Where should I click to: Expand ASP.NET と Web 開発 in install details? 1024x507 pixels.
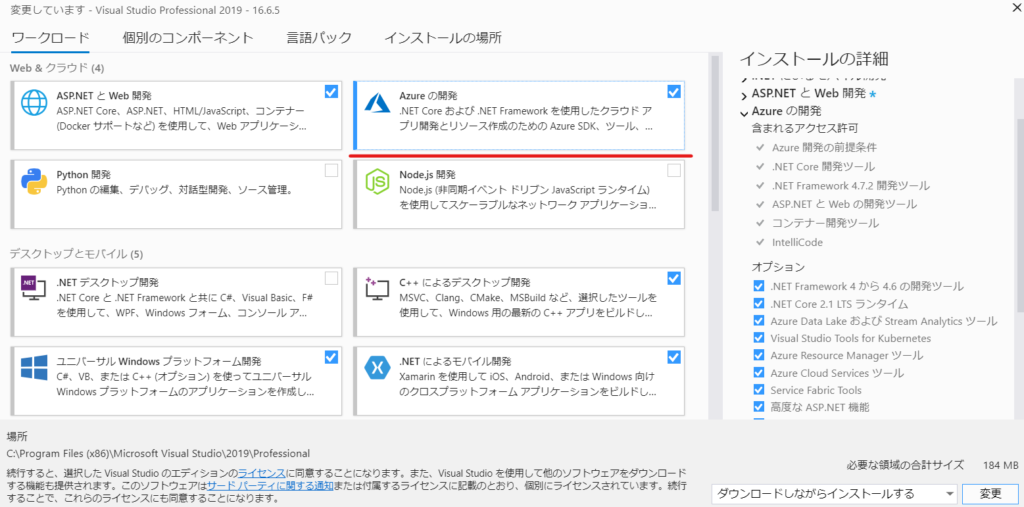point(744,95)
